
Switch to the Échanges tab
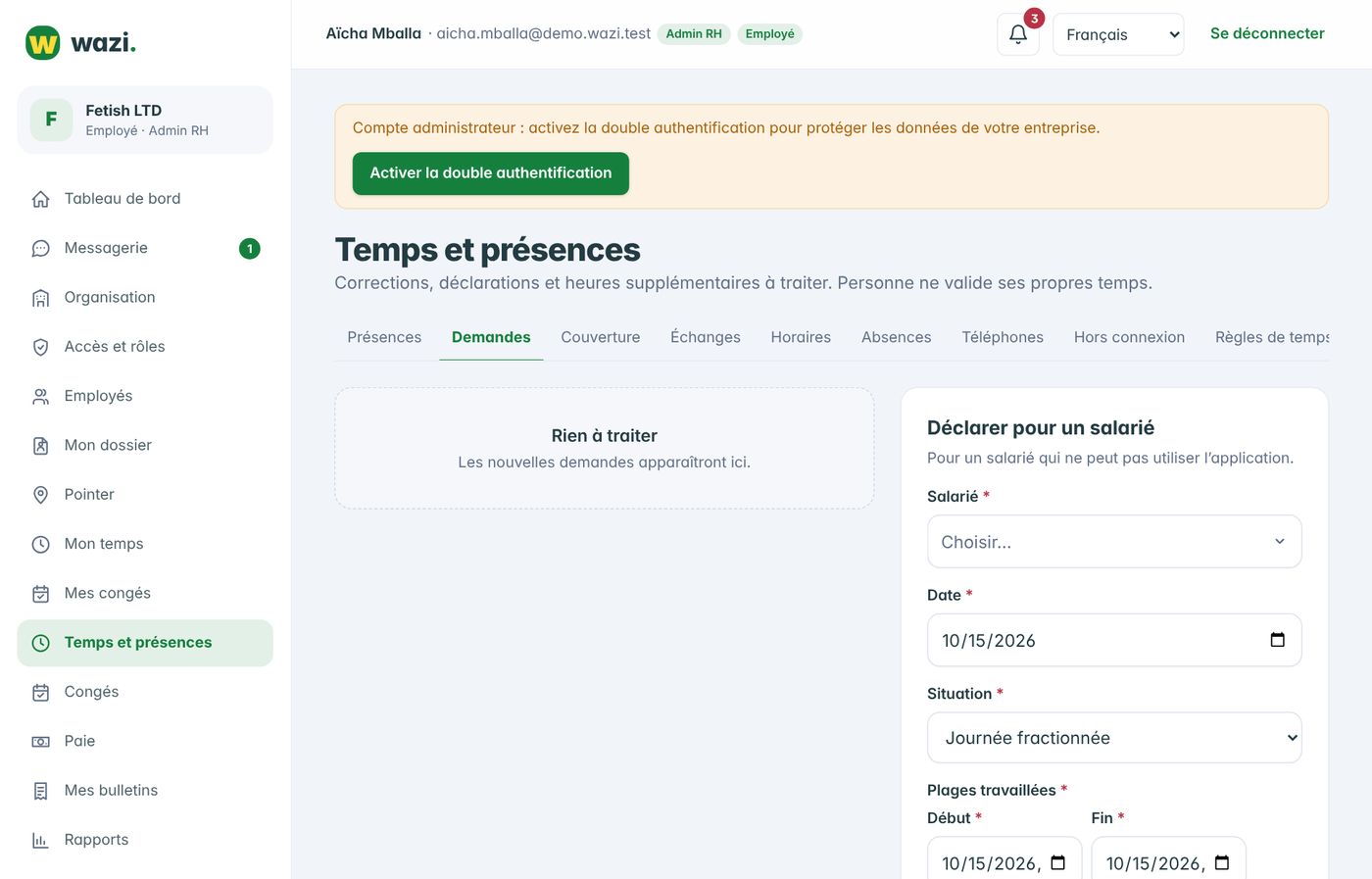[x=706, y=337]
